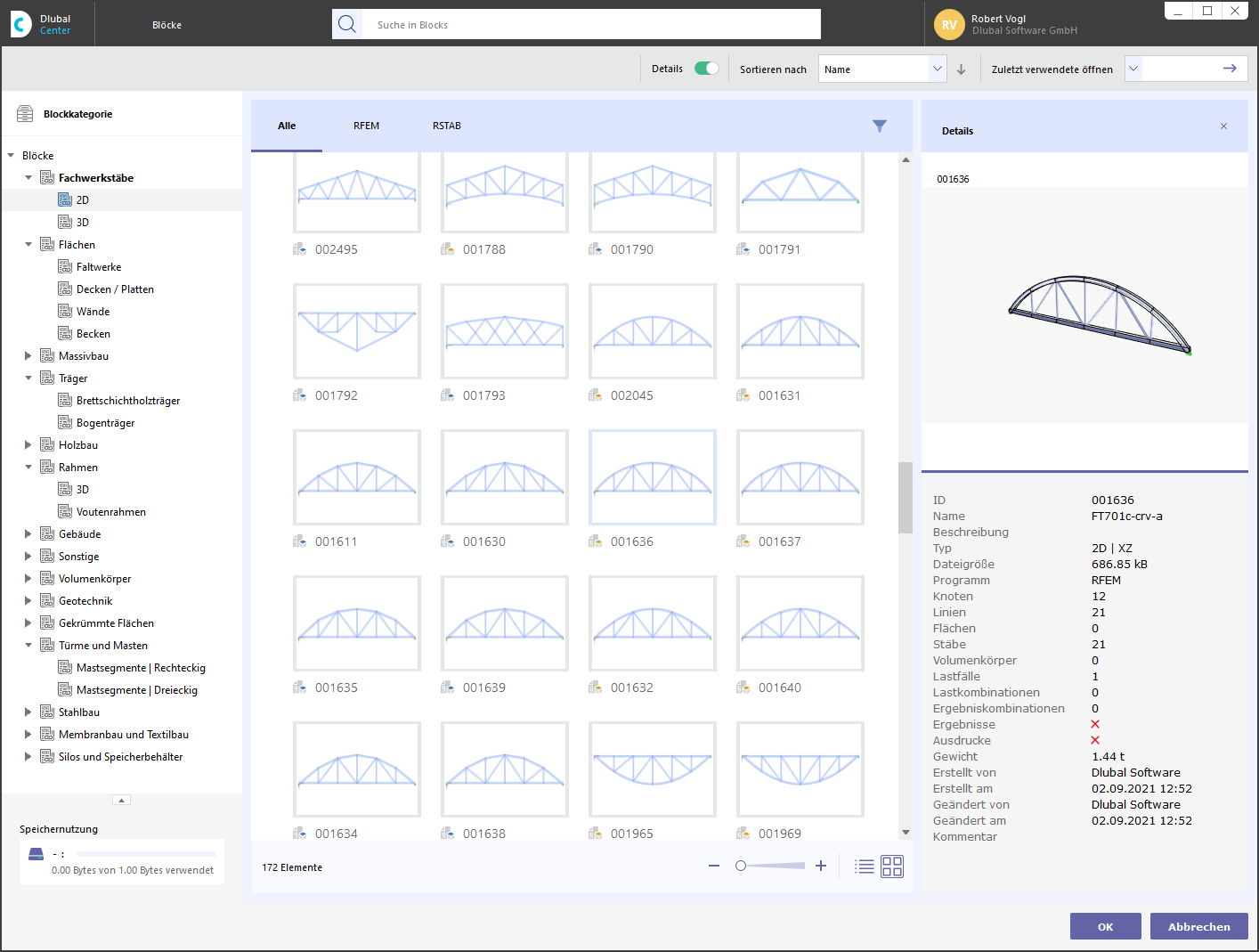Click the 3D preview of block 001636

click(x=1100, y=316)
